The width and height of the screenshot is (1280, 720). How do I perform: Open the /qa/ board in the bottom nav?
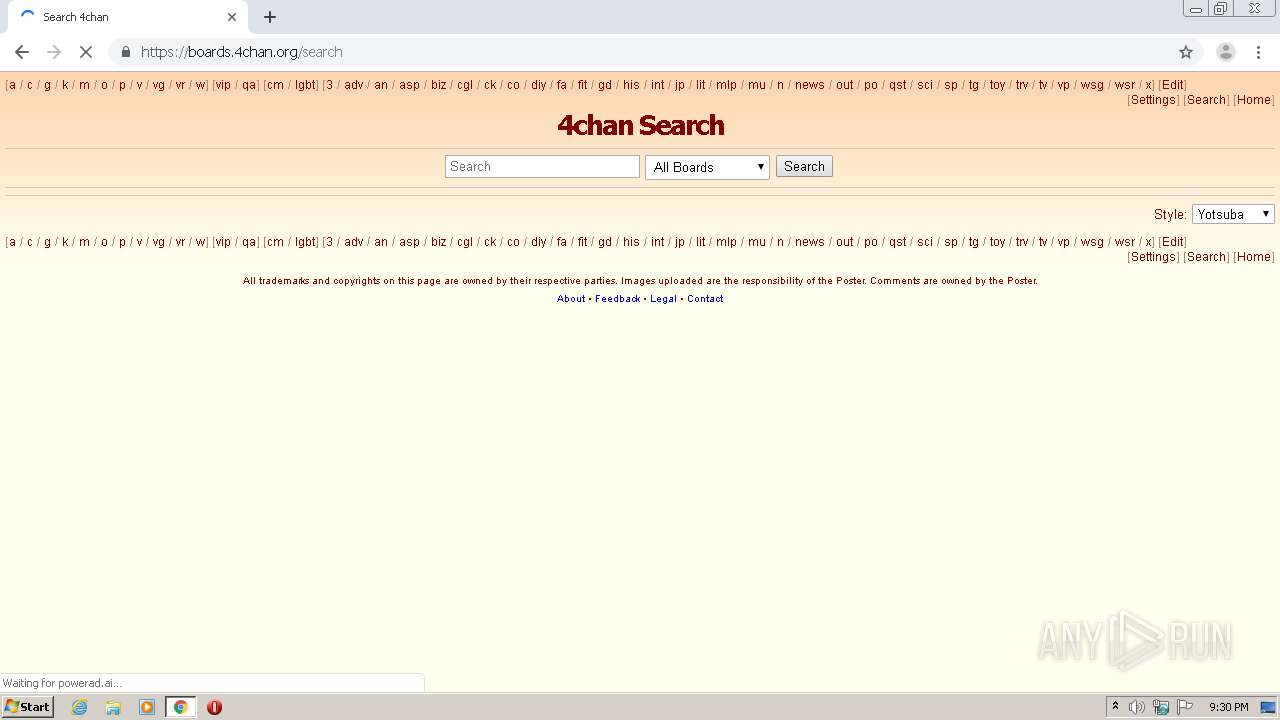coord(249,242)
